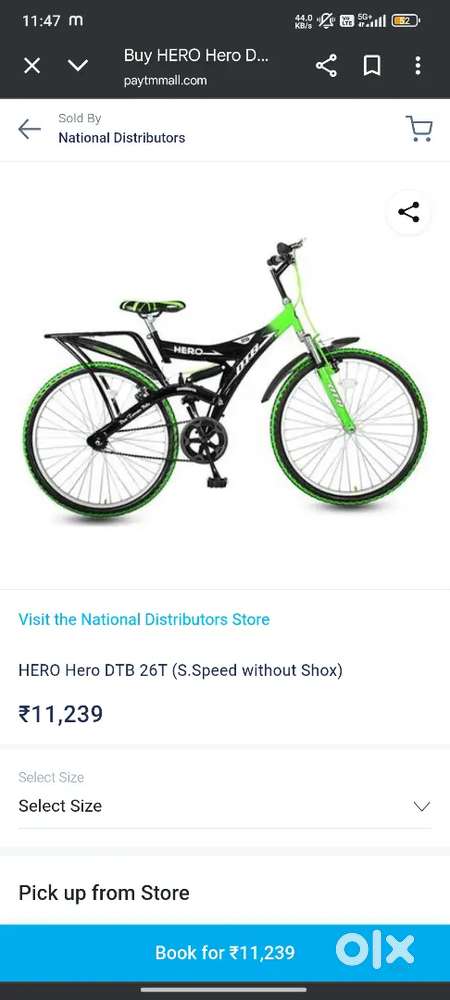The width and height of the screenshot is (450, 1000).
Task: Tap the paytmmall.com URL text
Action: point(165,80)
